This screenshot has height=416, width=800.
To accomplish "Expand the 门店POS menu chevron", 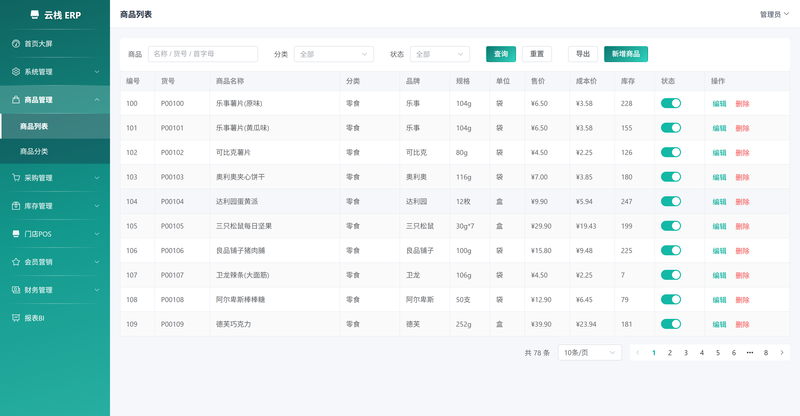I will 97,234.
